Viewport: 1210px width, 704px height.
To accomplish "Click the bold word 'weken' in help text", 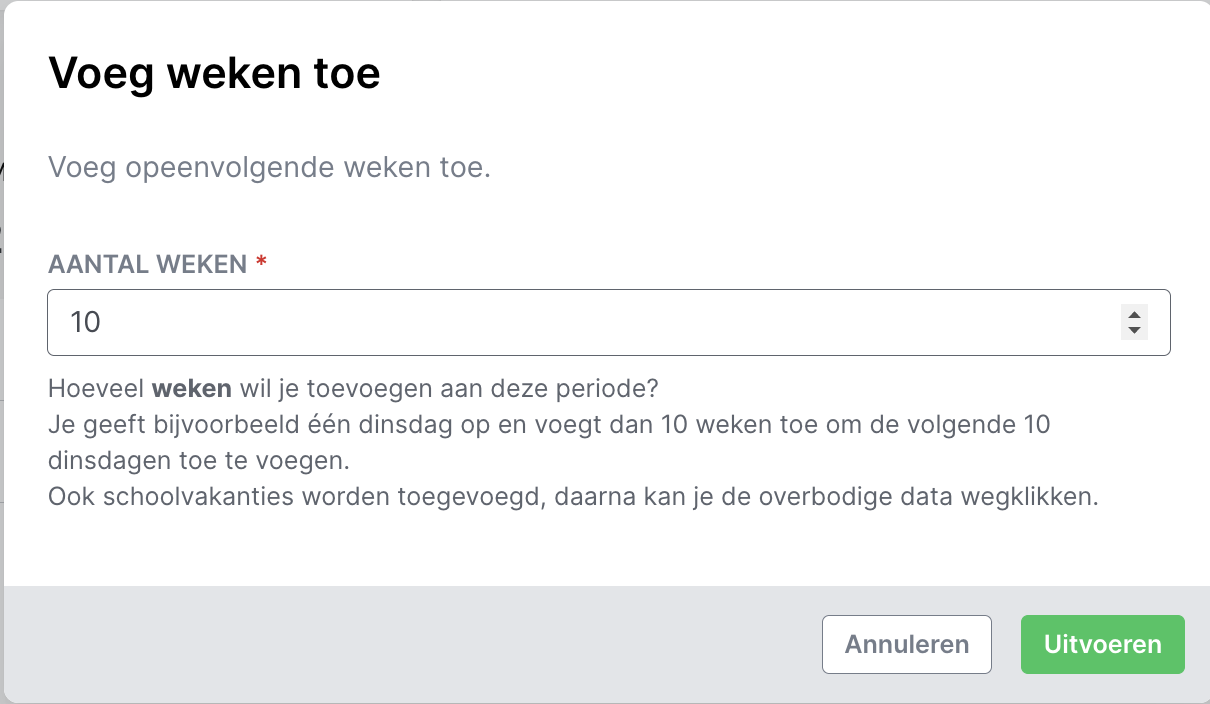I will tap(192, 387).
